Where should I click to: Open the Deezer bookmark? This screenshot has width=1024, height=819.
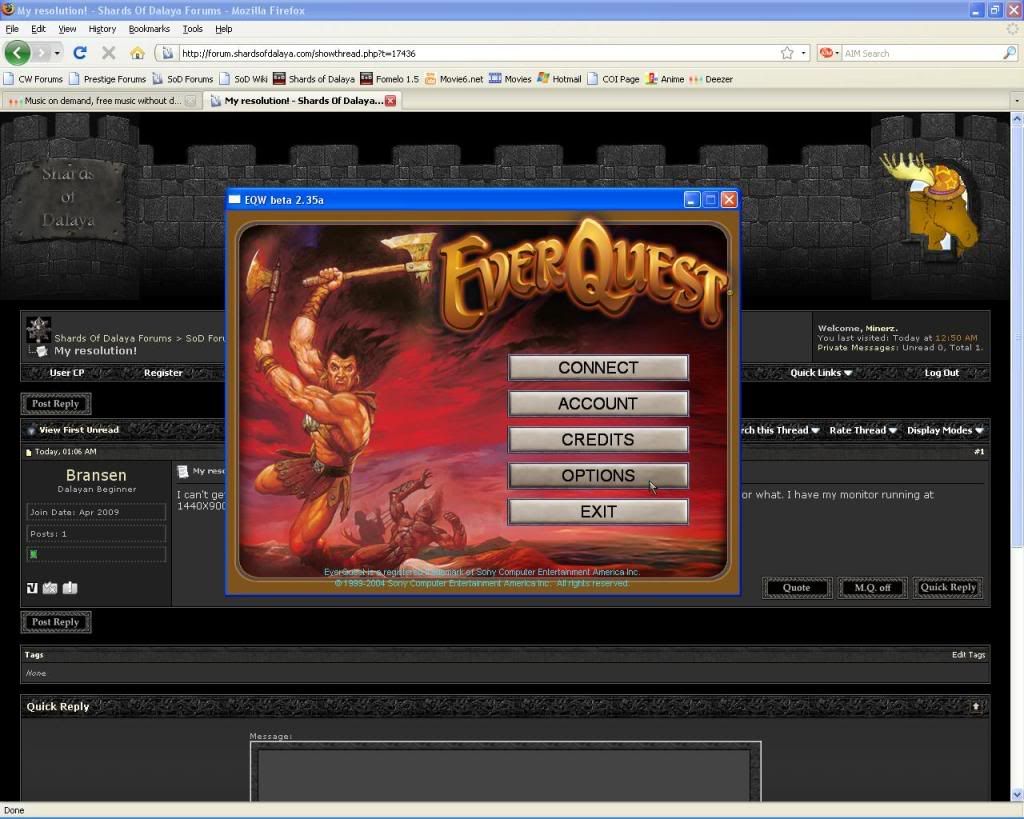[x=712, y=79]
